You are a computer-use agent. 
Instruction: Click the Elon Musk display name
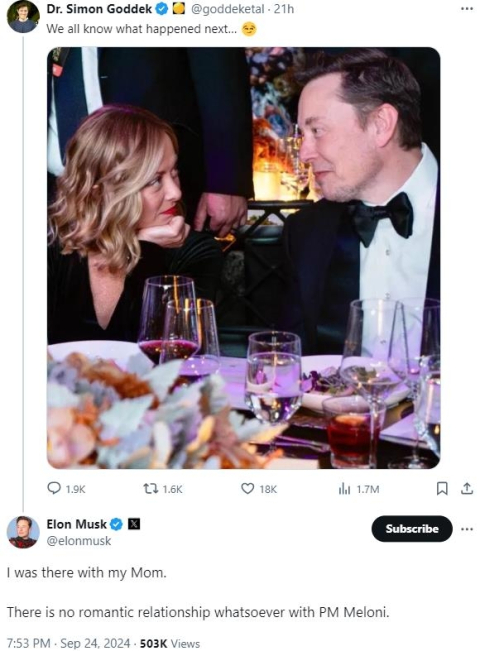pos(77,524)
